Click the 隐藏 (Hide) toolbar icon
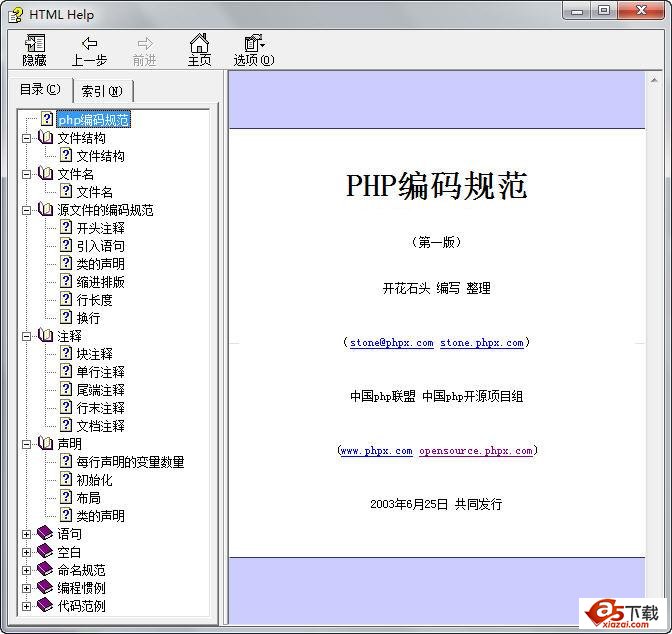This screenshot has width=672, height=634. pos(35,43)
